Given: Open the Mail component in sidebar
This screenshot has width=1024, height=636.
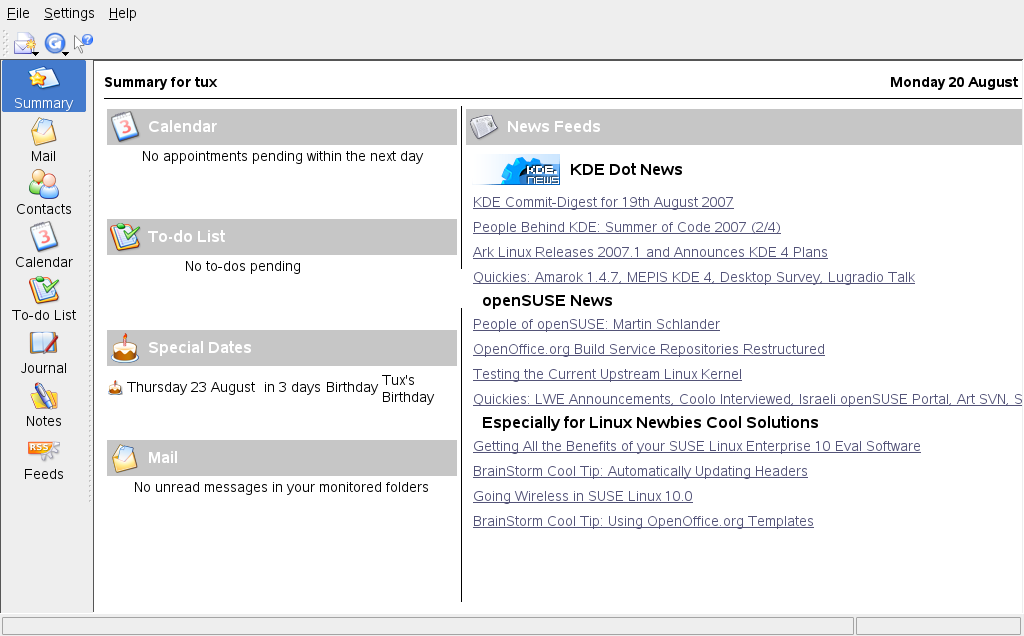Looking at the screenshot, I should [43, 141].
